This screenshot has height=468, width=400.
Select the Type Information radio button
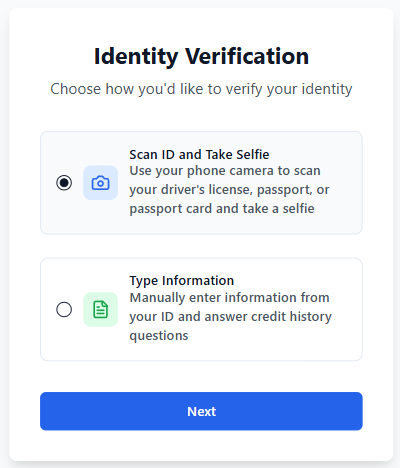point(64,309)
